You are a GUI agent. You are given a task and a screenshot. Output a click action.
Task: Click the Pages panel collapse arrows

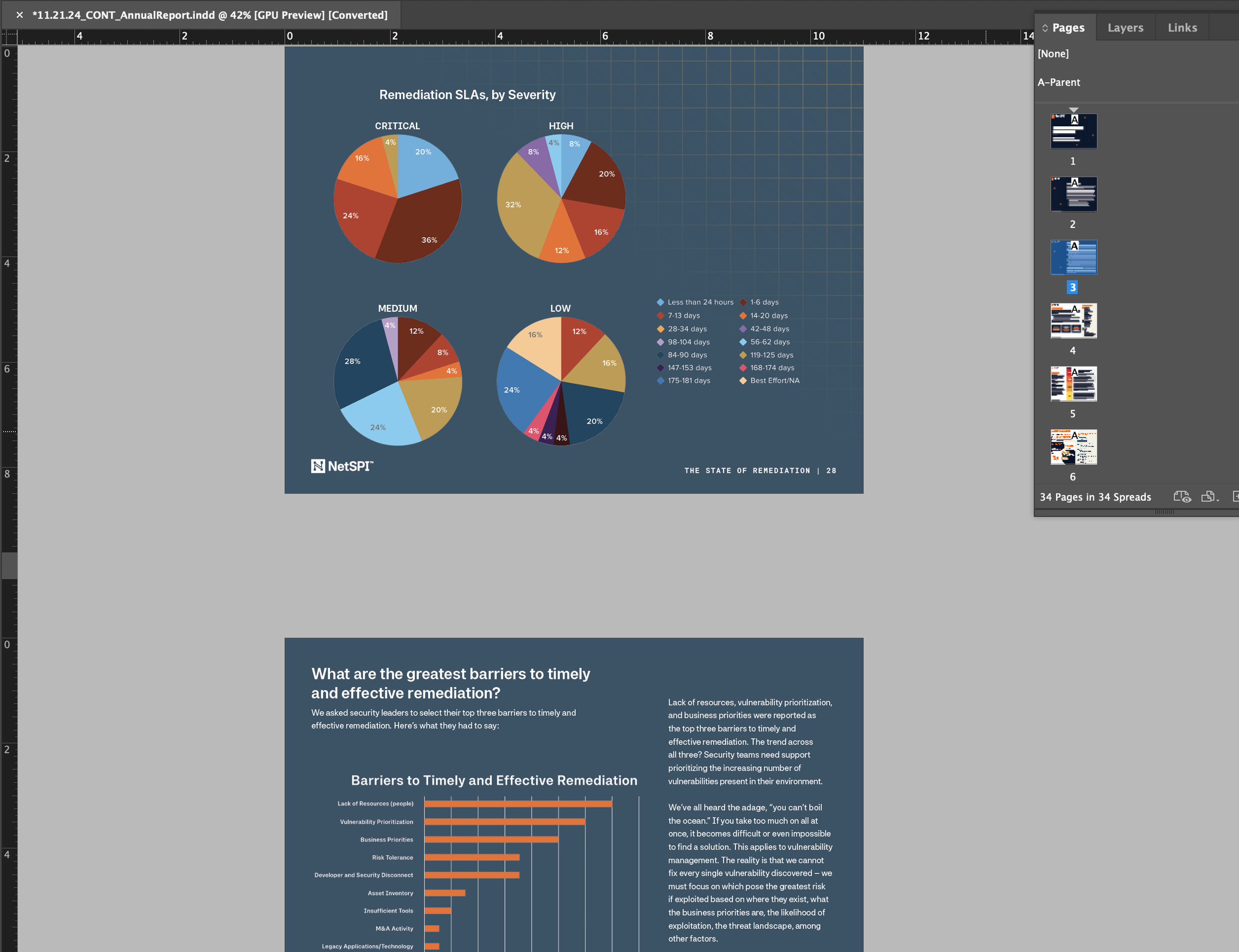point(1045,28)
